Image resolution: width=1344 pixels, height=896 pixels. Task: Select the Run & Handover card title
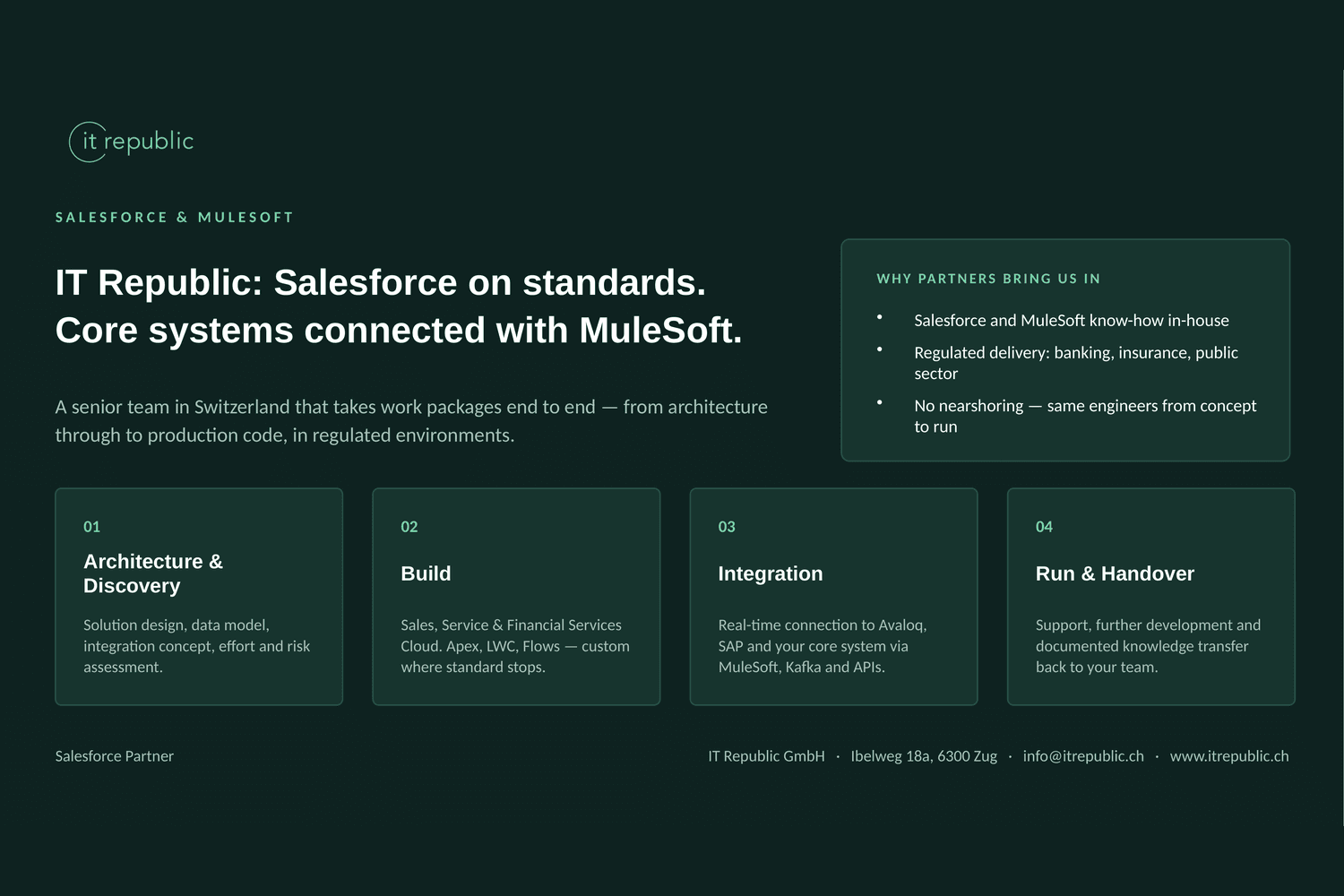tap(1115, 573)
